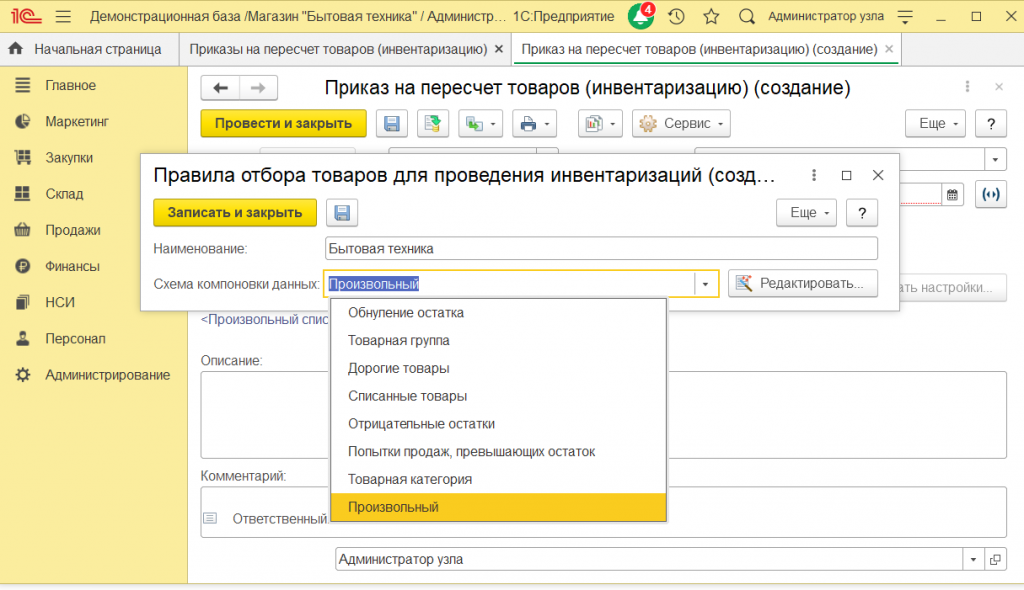Click the Редактировать... button

(803, 284)
